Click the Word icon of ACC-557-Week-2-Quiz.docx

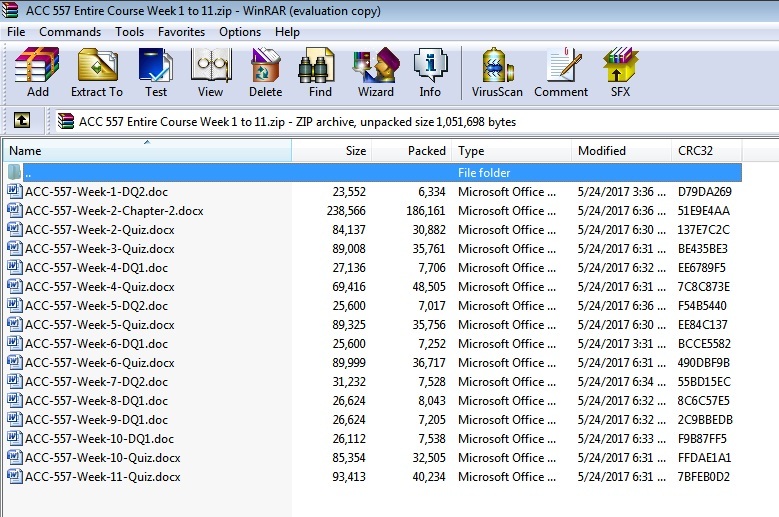pos(15,229)
